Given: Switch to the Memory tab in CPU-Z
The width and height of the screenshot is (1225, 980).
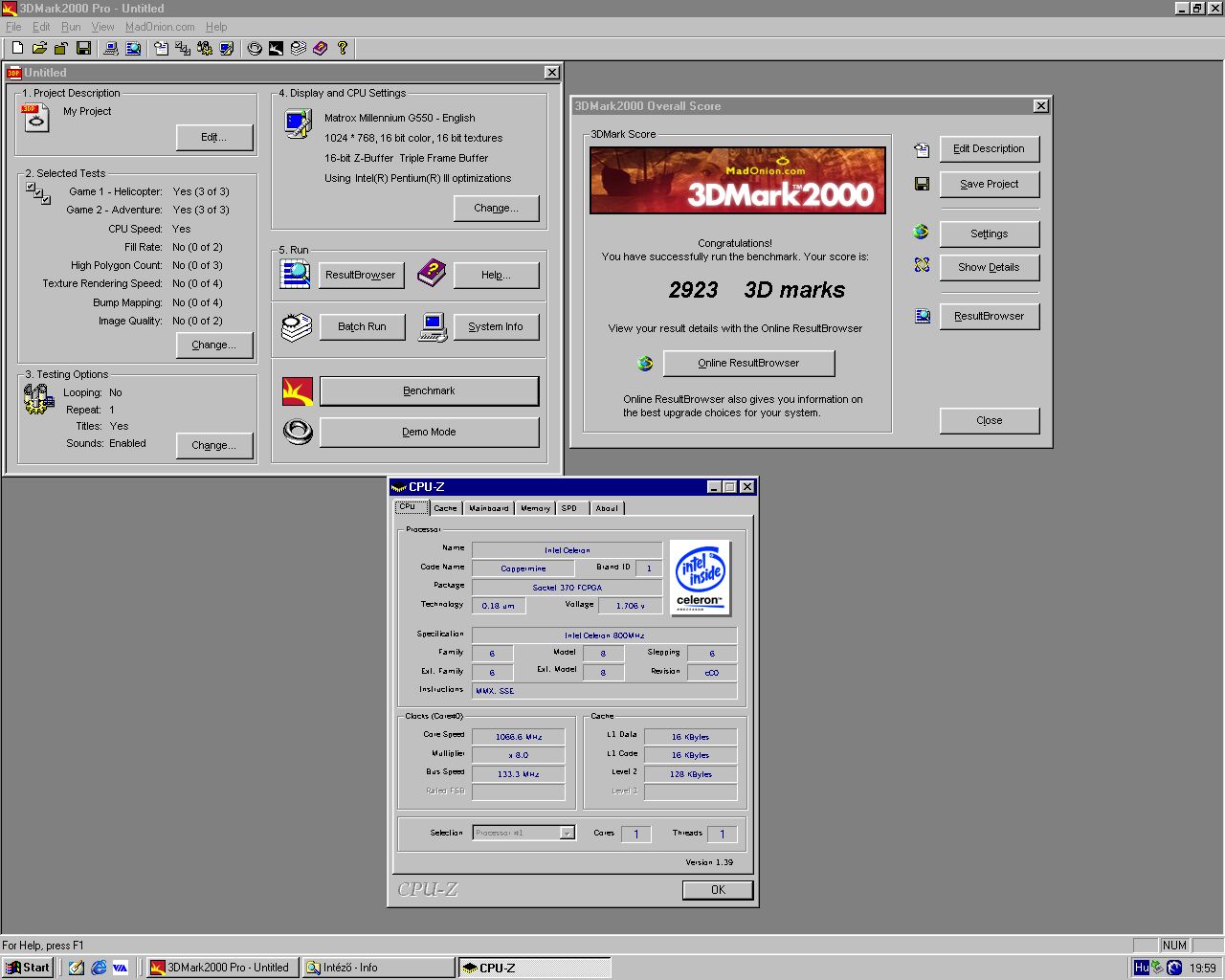Looking at the screenshot, I should pyautogui.click(x=535, y=508).
